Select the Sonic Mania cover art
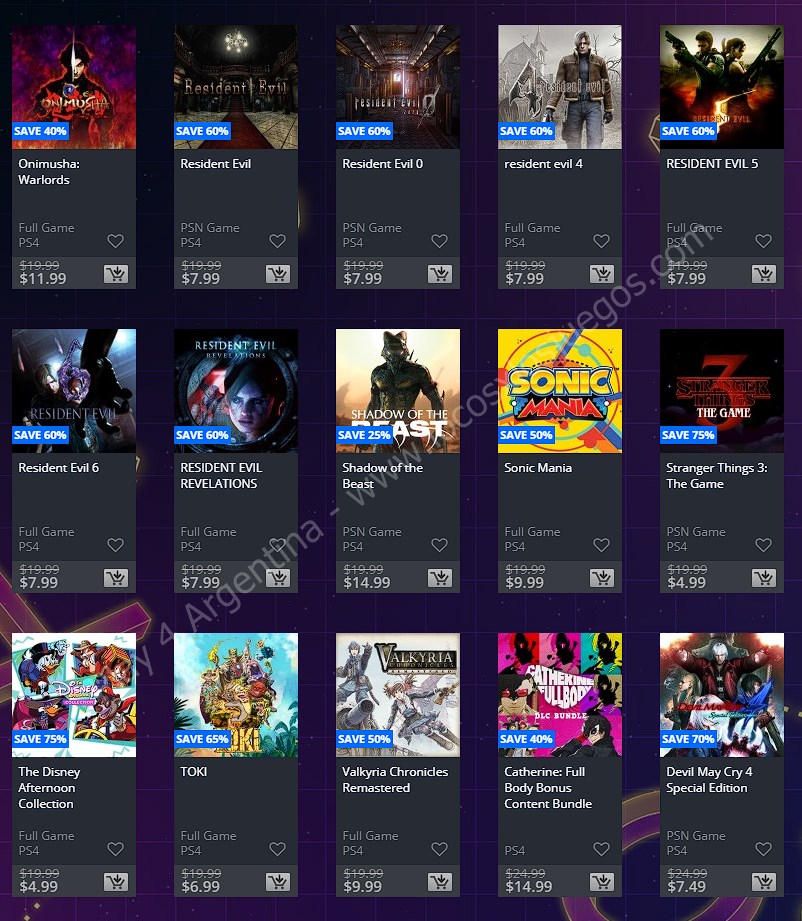This screenshot has height=921, width=802. [x=560, y=391]
